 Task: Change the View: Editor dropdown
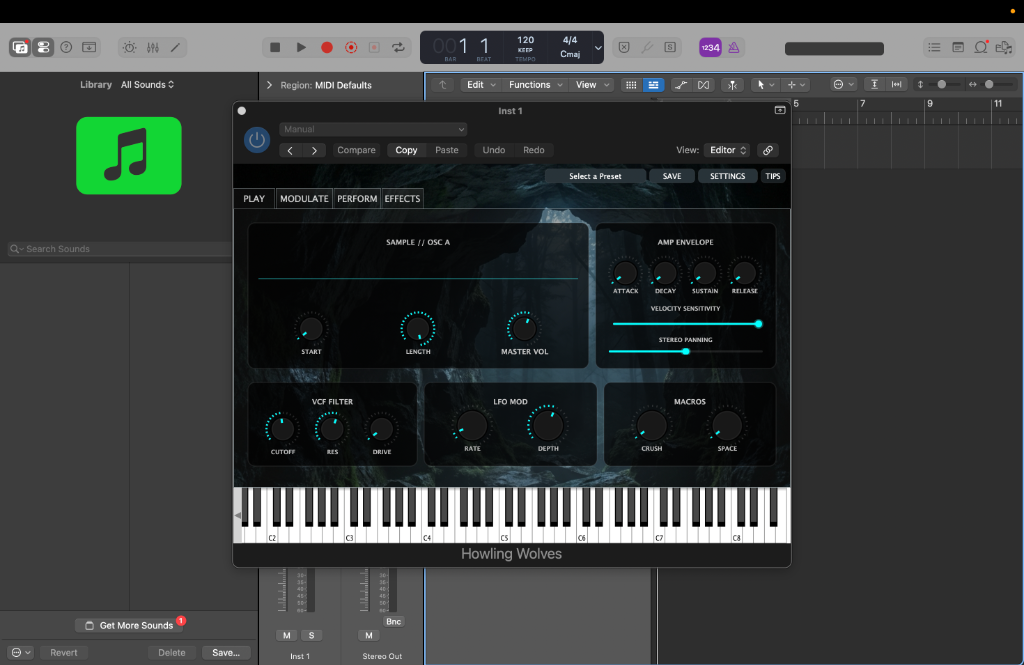tap(726, 149)
